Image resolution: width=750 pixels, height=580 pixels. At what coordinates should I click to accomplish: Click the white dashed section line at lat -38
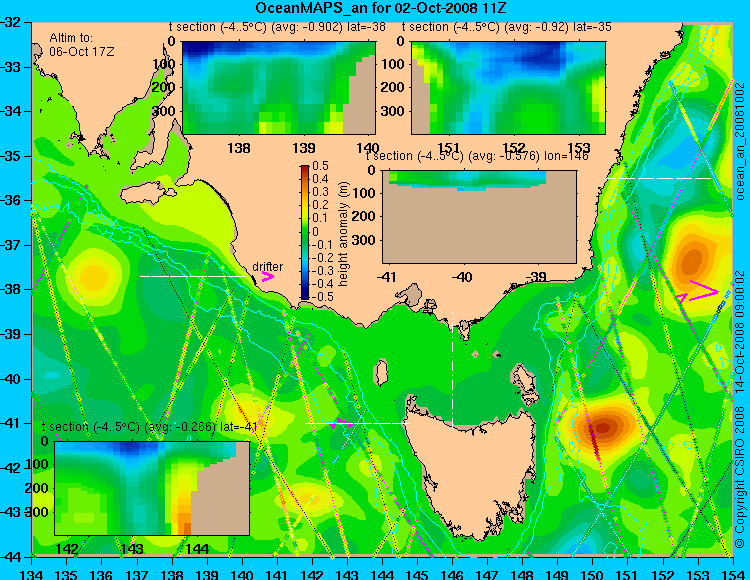[192, 276]
